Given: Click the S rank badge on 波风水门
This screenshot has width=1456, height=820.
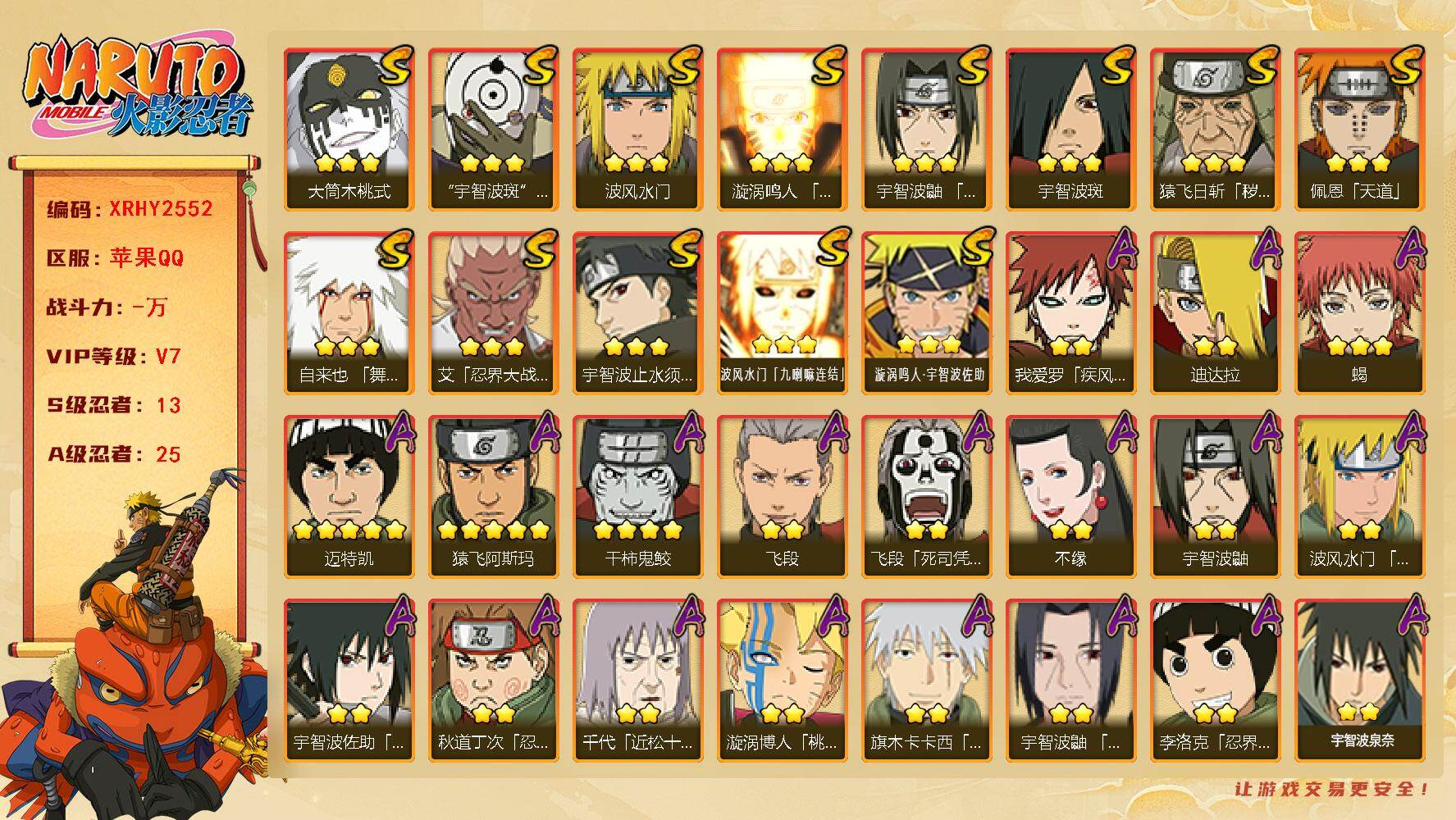Looking at the screenshot, I should [685, 66].
